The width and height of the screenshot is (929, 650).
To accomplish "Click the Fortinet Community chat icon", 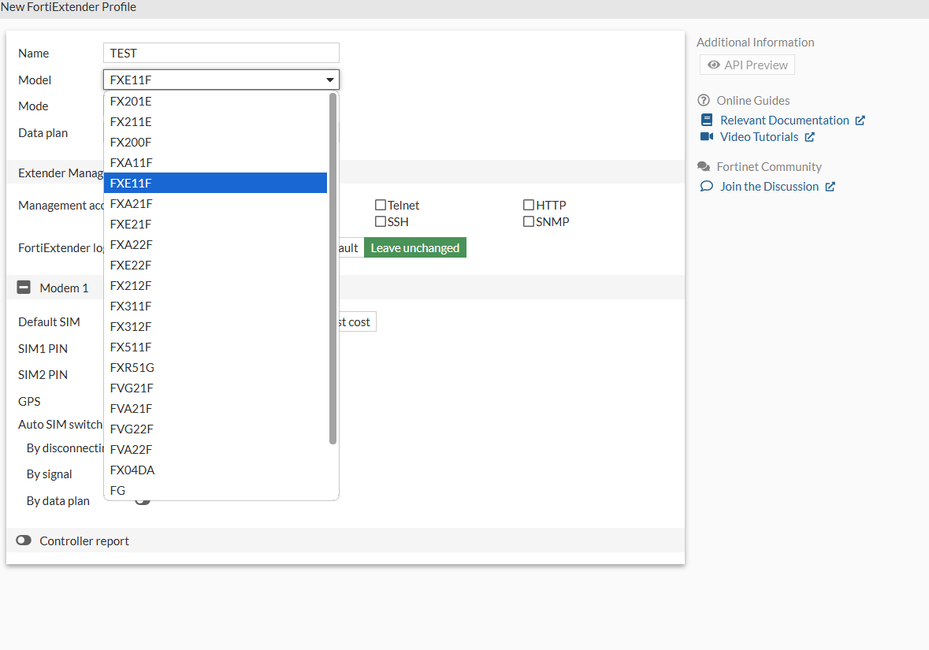I will pyautogui.click(x=704, y=166).
